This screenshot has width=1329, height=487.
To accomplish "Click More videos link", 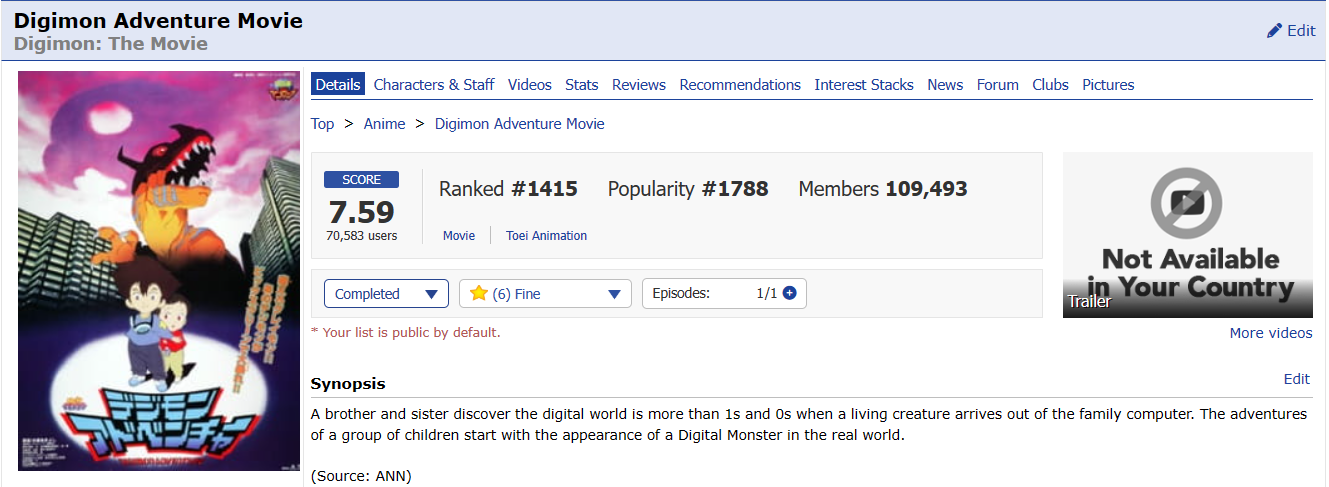I will (1271, 333).
